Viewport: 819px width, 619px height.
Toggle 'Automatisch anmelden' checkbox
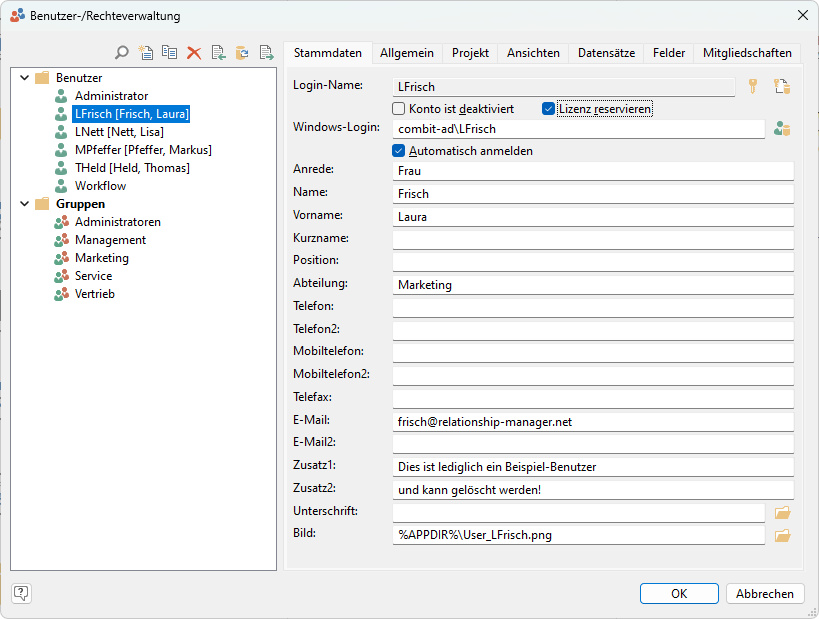pyautogui.click(x=399, y=151)
